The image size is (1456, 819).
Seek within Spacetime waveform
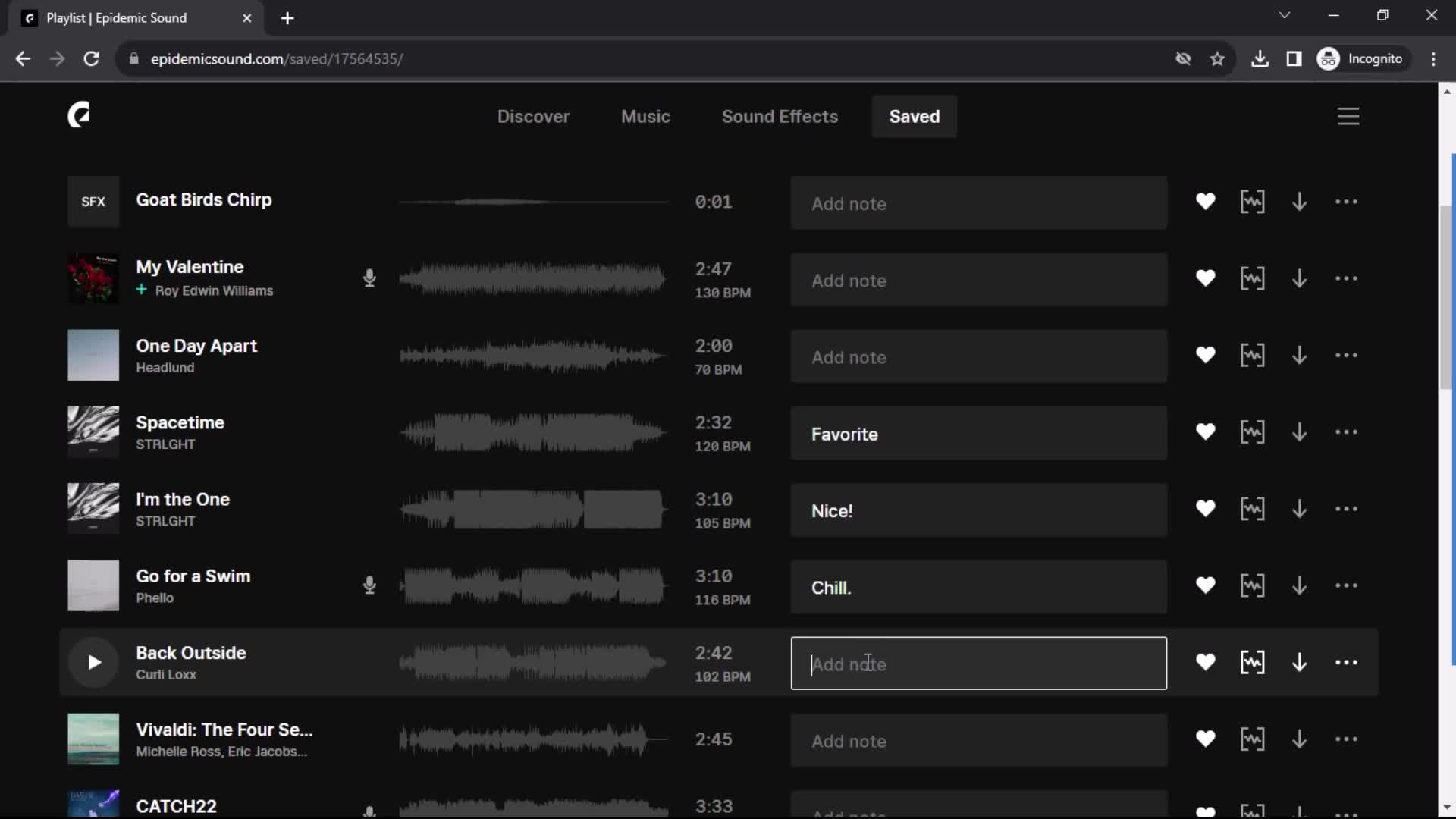point(533,432)
